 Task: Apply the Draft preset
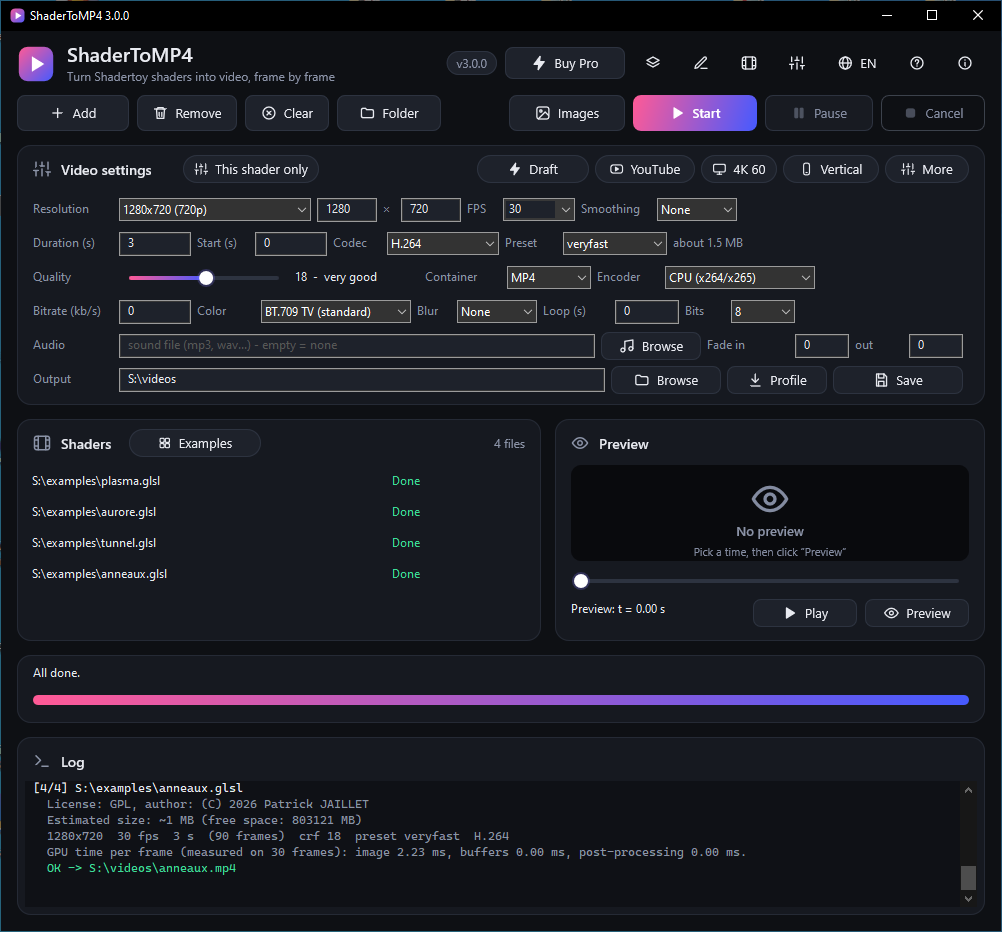[x=533, y=169]
